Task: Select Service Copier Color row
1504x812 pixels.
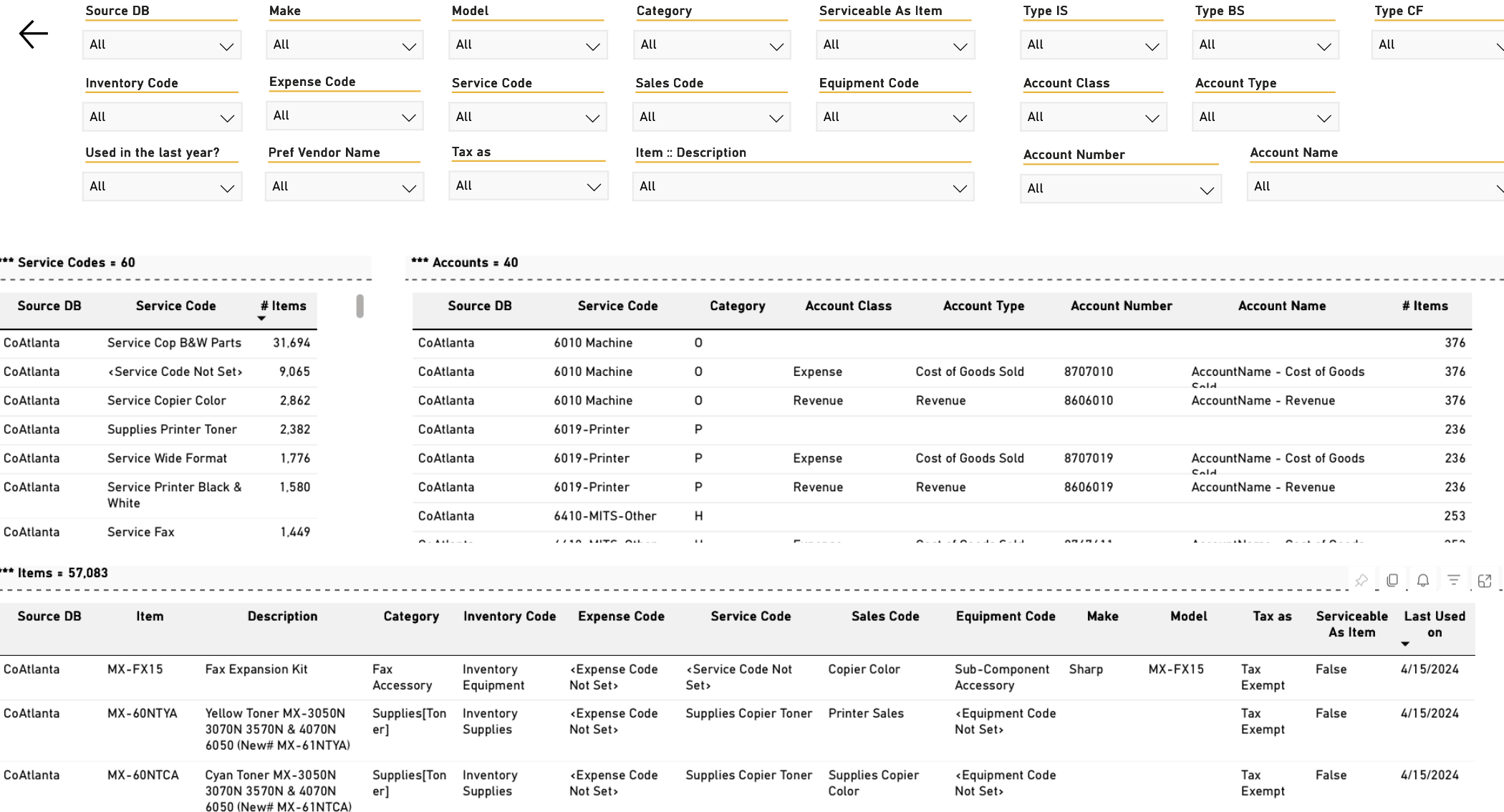Action: point(158,400)
